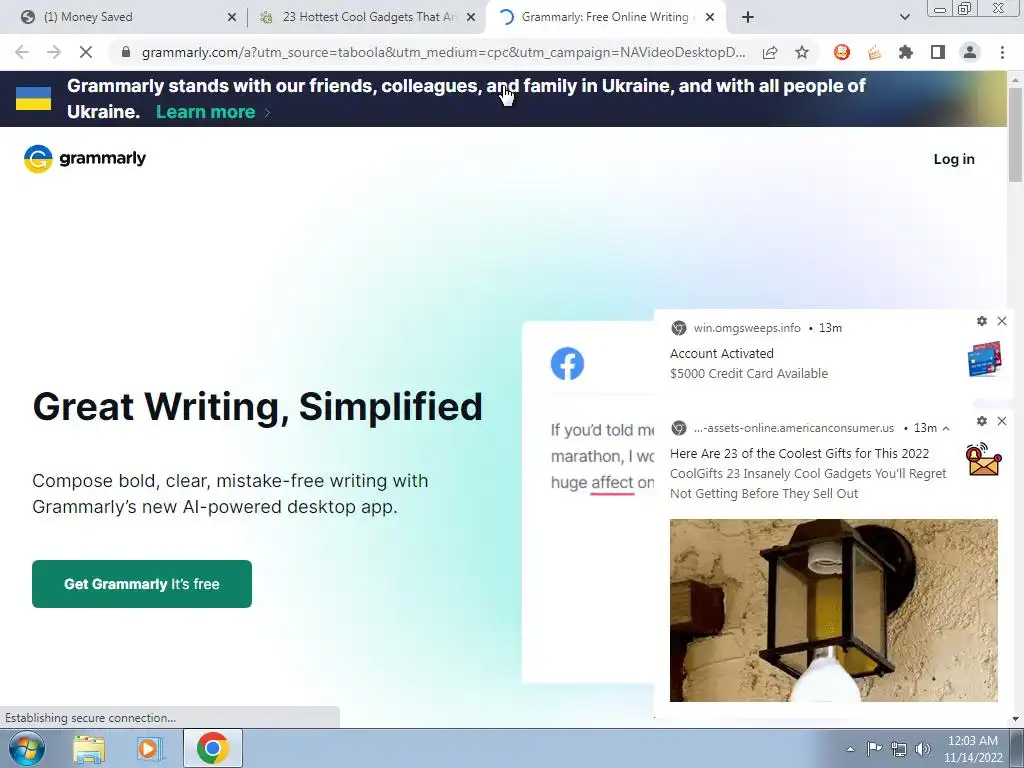Click the scrollbar down arrow
This screenshot has width=1024, height=768.
(1015, 719)
